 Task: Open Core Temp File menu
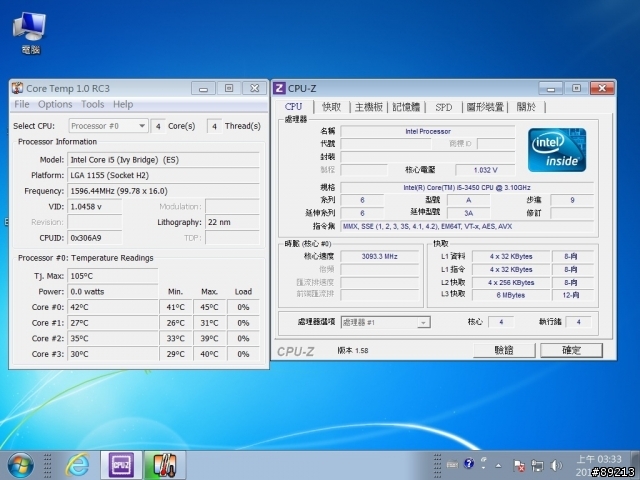pyautogui.click(x=22, y=104)
